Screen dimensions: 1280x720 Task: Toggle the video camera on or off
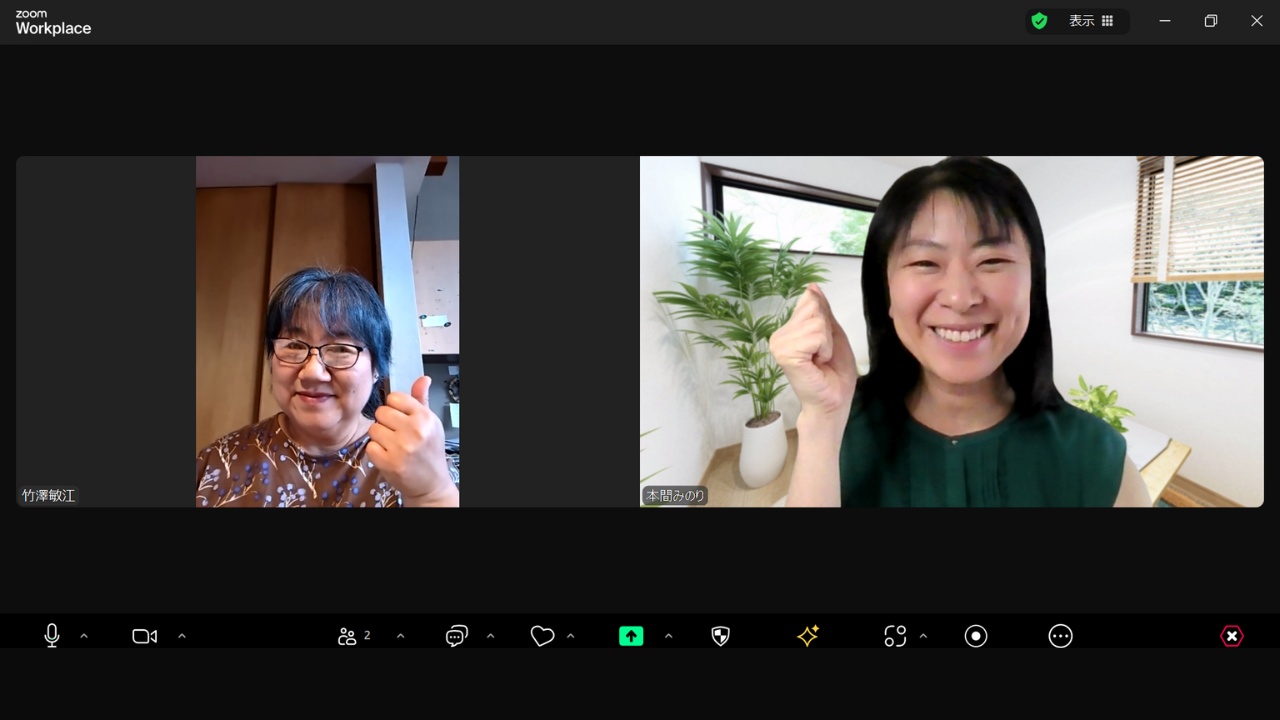click(x=145, y=636)
